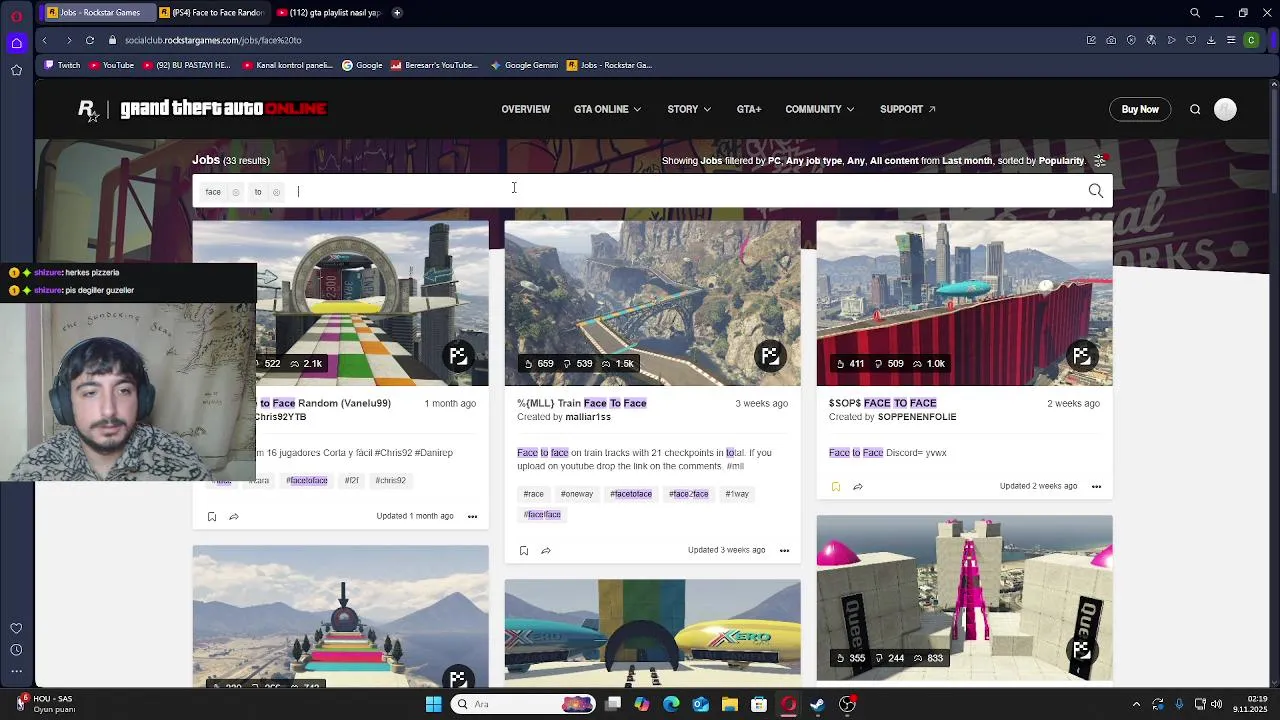The height and width of the screenshot is (720, 1280).
Task: Open Train Face To Face thumbnail
Action: (x=652, y=304)
